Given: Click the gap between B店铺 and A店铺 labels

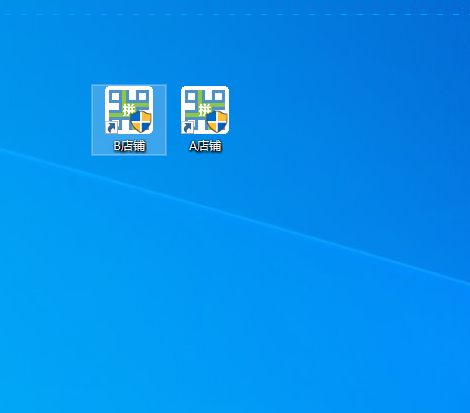Looking at the screenshot, I should pyautogui.click(x=174, y=146).
